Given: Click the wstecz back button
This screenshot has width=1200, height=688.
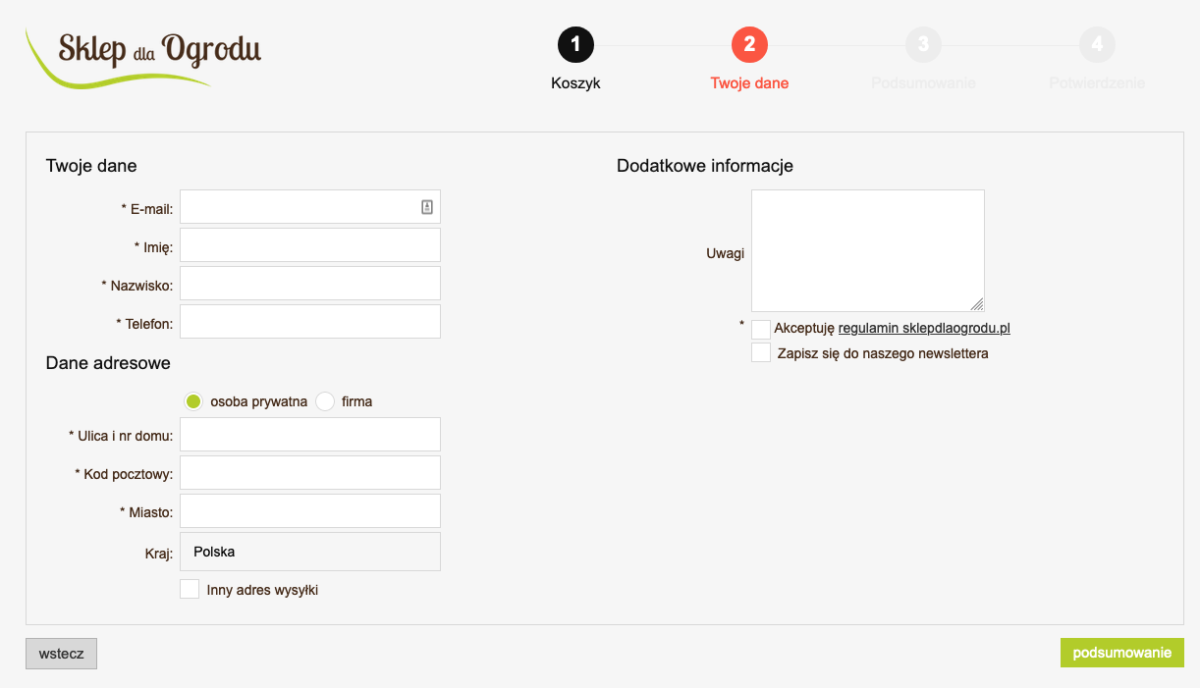Looking at the screenshot, I should point(61,654).
